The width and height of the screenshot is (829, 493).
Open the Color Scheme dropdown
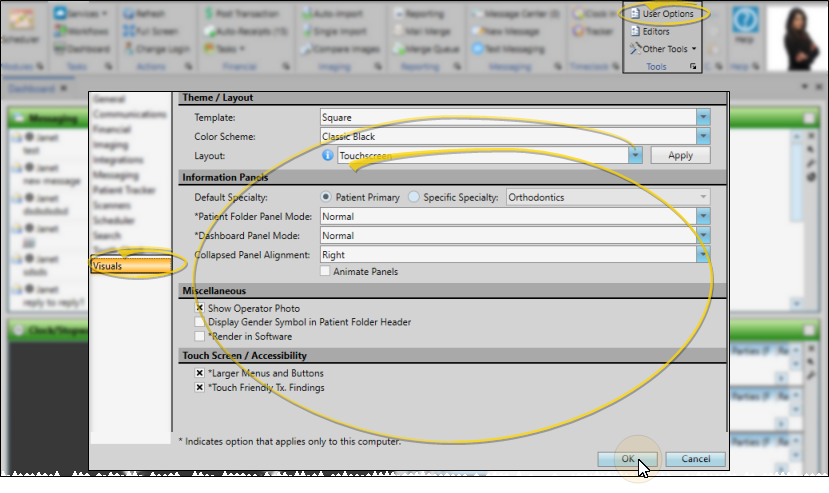pos(703,136)
